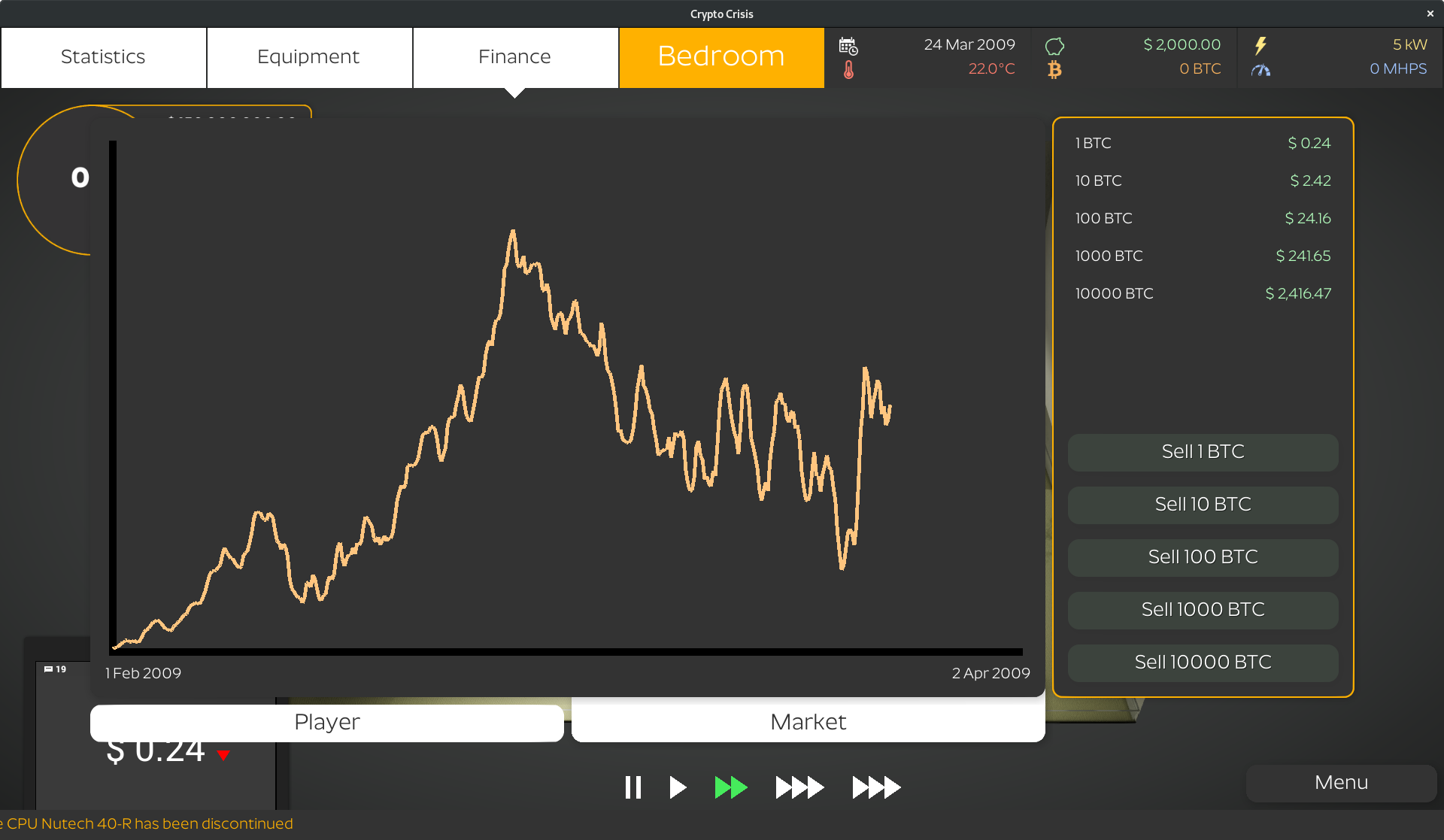The height and width of the screenshot is (840, 1444).
Task: Open the Statistics tab
Action: point(103,57)
